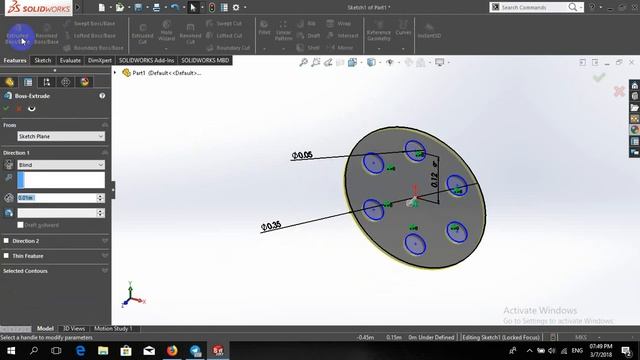The height and width of the screenshot is (360, 640).
Task: Click the Reverse Direction button beside Blind
Action: (9, 164)
